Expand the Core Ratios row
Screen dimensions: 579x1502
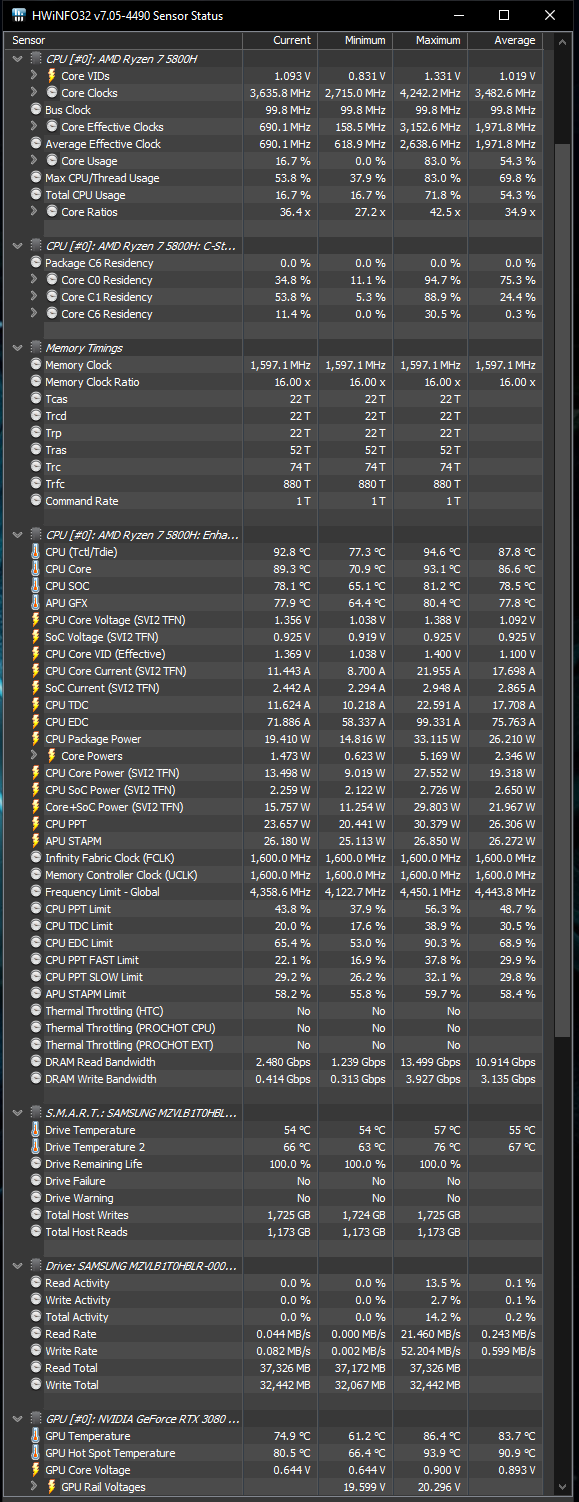[x=36, y=212]
